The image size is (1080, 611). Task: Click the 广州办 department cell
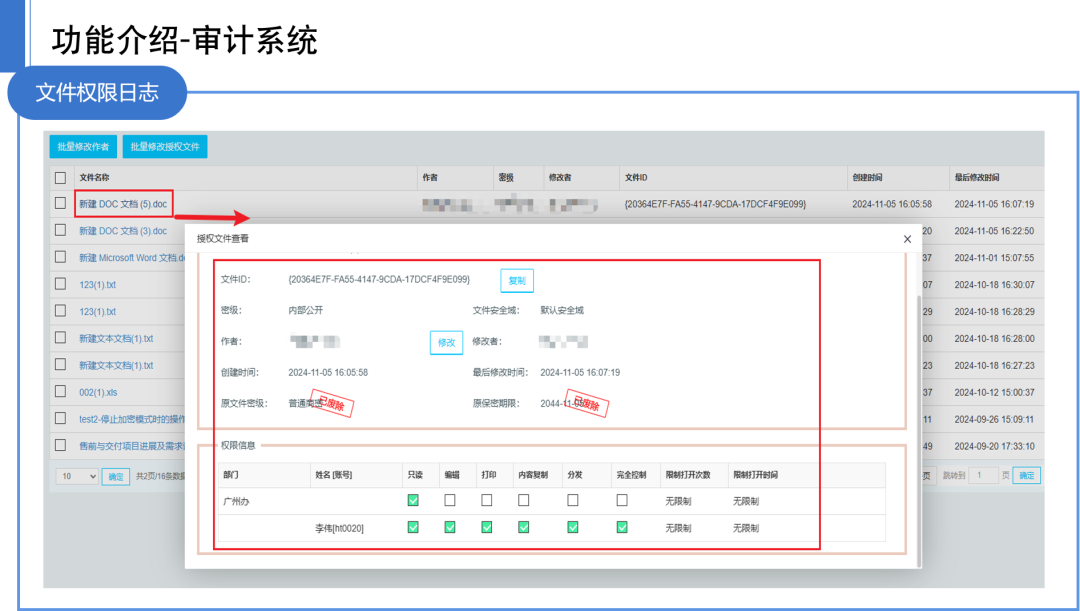(236, 501)
